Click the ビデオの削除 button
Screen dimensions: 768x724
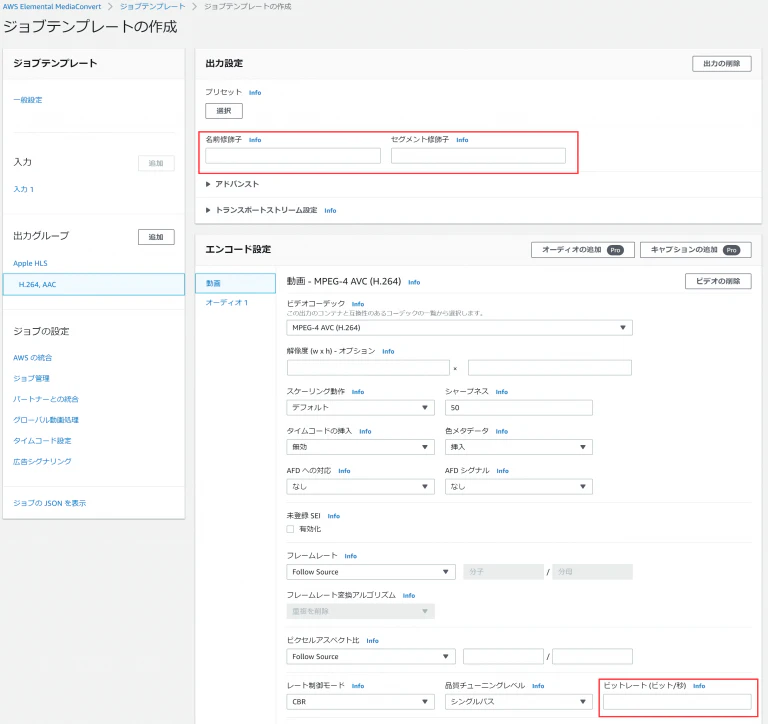(718, 281)
